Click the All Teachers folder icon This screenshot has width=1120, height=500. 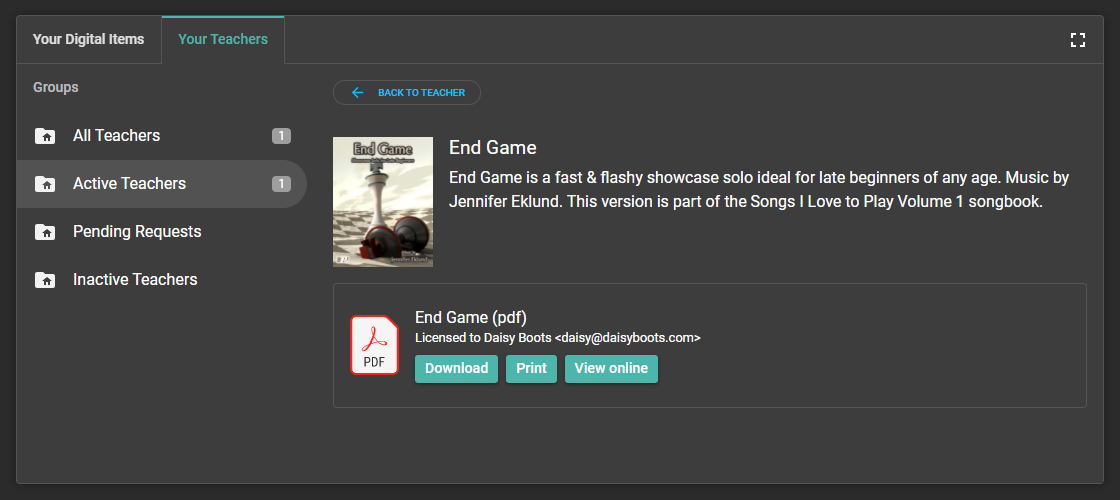pos(45,136)
